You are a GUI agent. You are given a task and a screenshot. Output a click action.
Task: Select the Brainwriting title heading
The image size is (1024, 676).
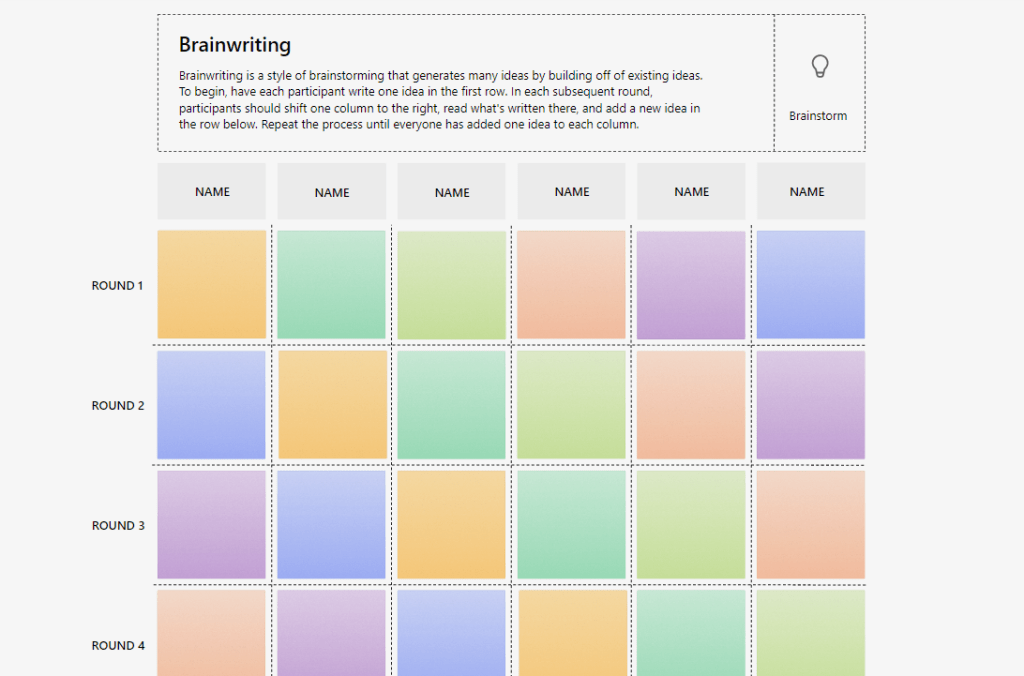point(235,45)
